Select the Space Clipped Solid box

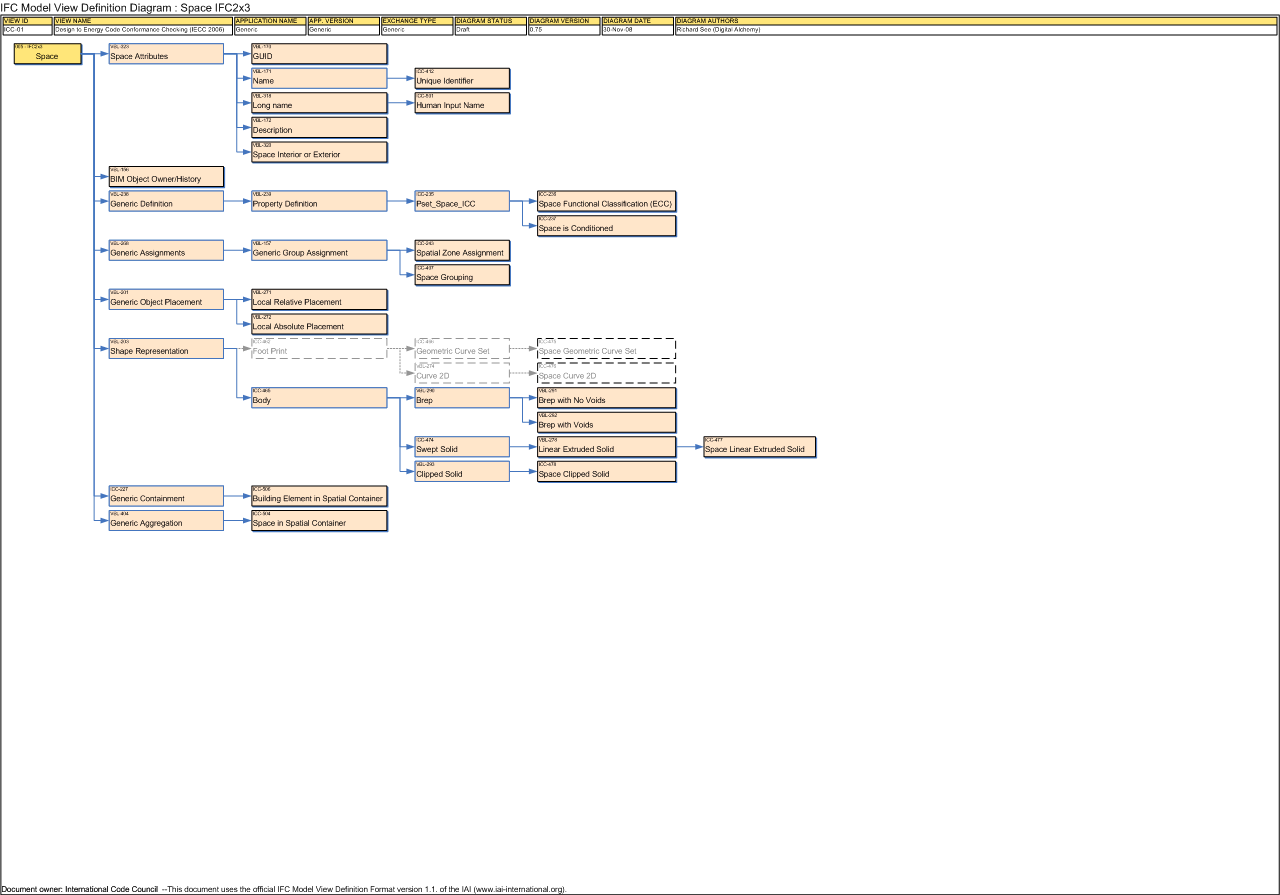click(607, 471)
